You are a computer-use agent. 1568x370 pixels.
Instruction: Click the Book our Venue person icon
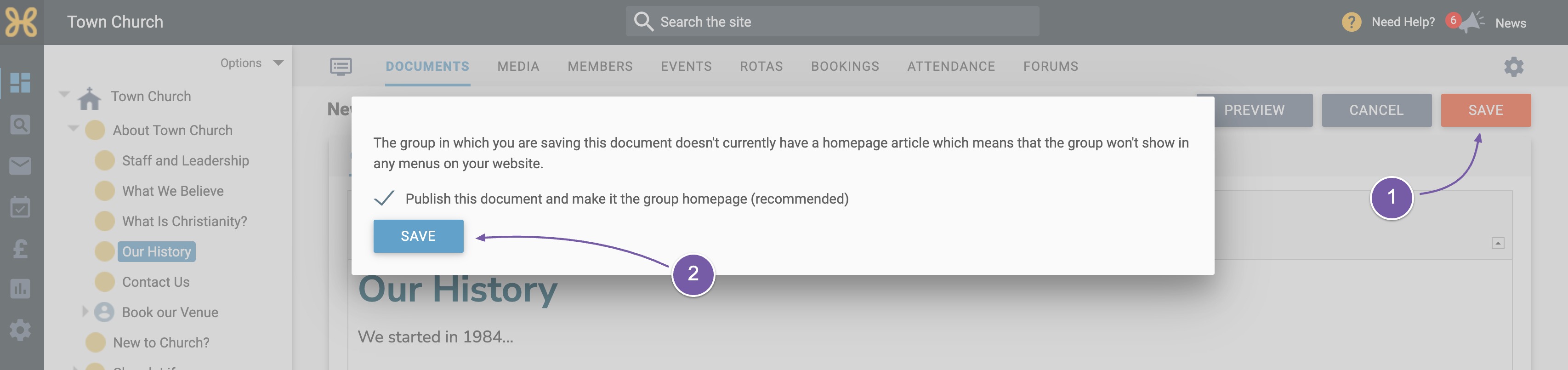pos(105,312)
